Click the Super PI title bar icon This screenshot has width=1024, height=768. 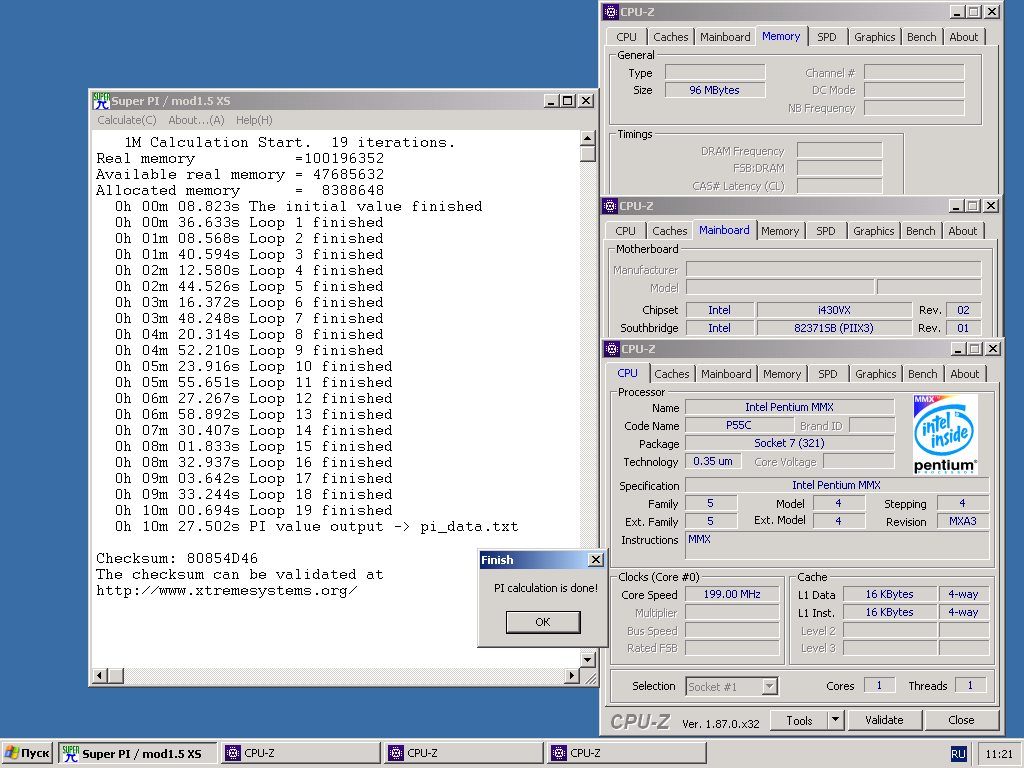(x=101, y=101)
